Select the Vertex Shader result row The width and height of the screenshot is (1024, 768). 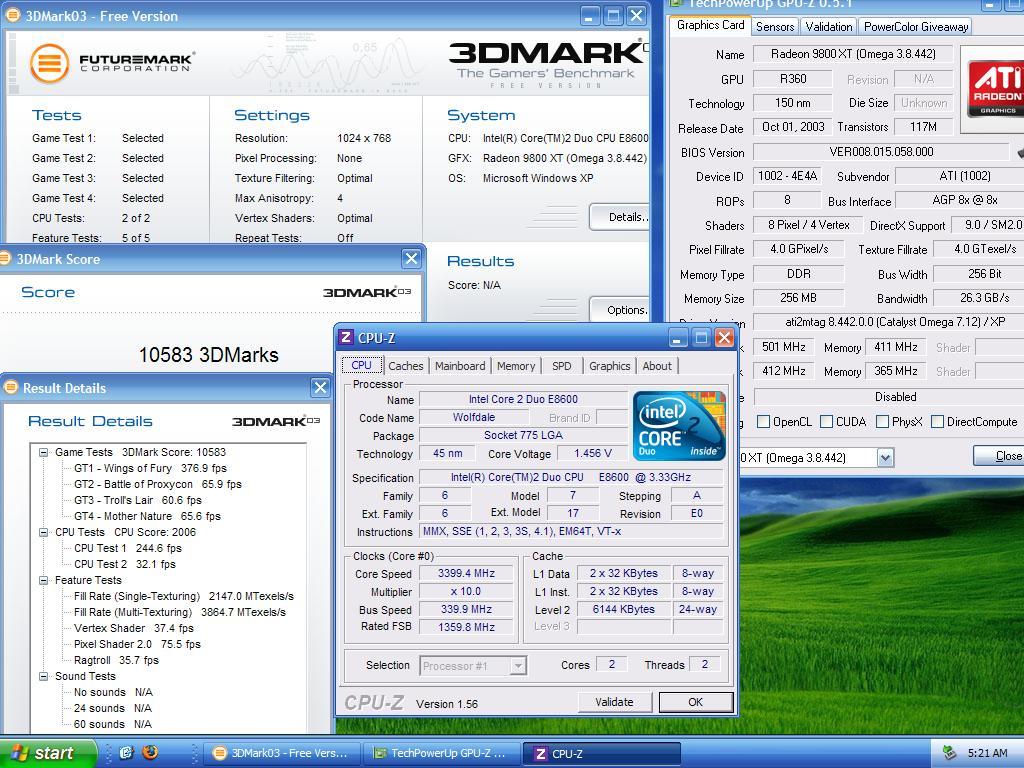tap(134, 628)
